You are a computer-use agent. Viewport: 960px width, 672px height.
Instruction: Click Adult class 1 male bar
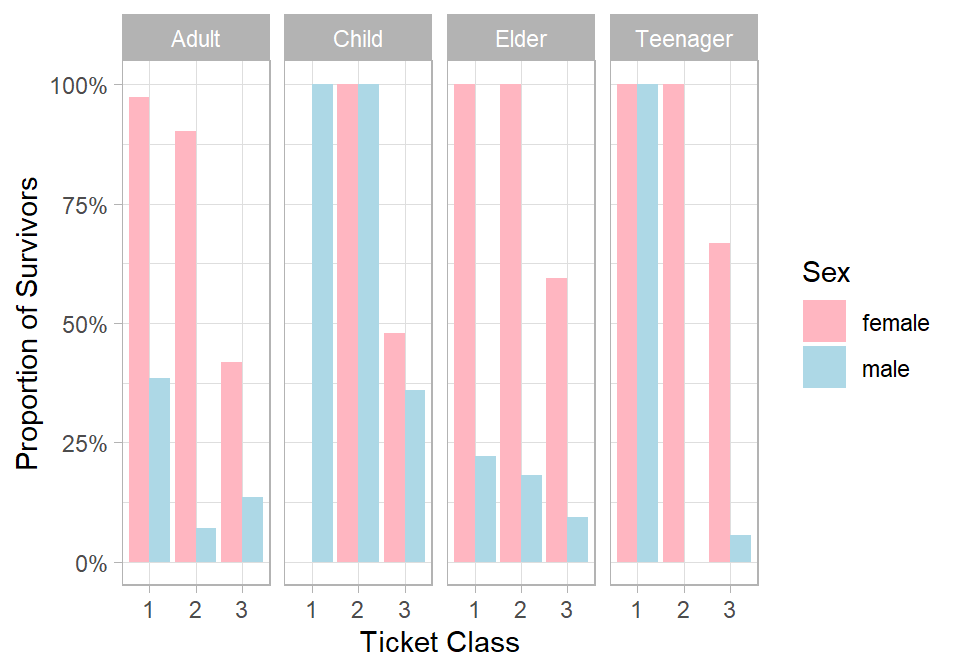click(160, 470)
